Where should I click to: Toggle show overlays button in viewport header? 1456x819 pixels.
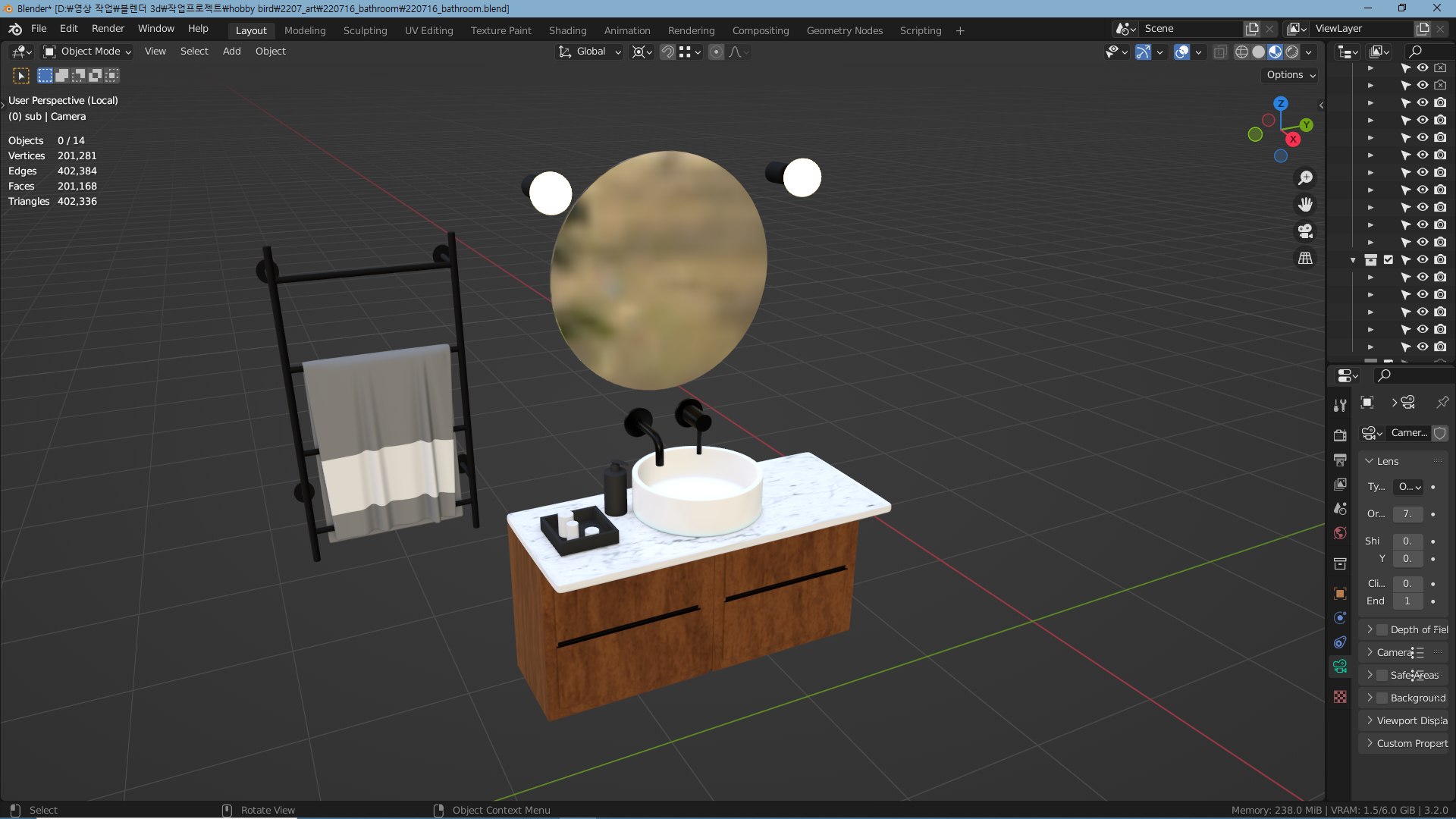[1181, 52]
